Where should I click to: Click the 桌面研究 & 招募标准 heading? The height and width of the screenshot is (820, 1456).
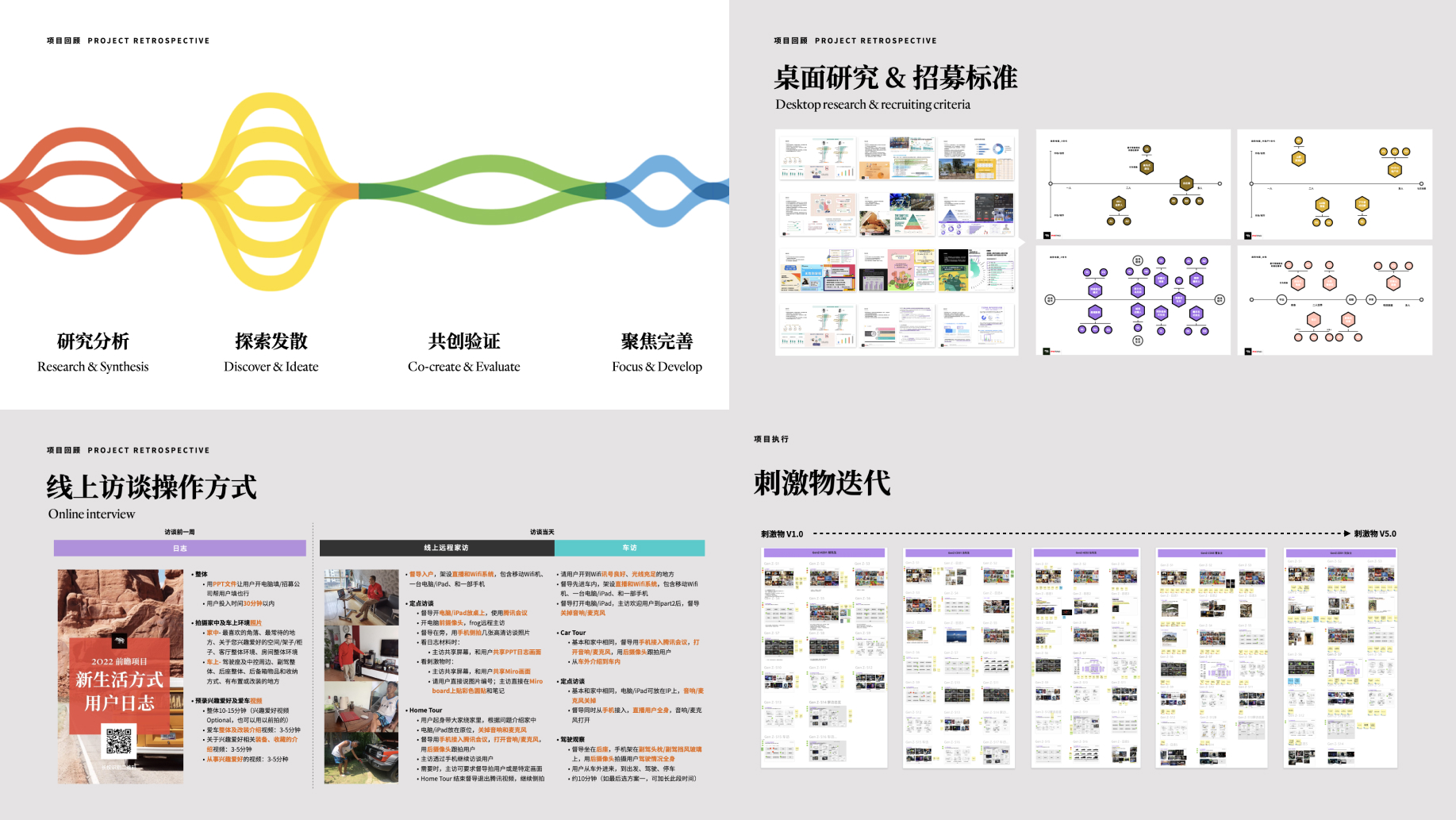895,78
